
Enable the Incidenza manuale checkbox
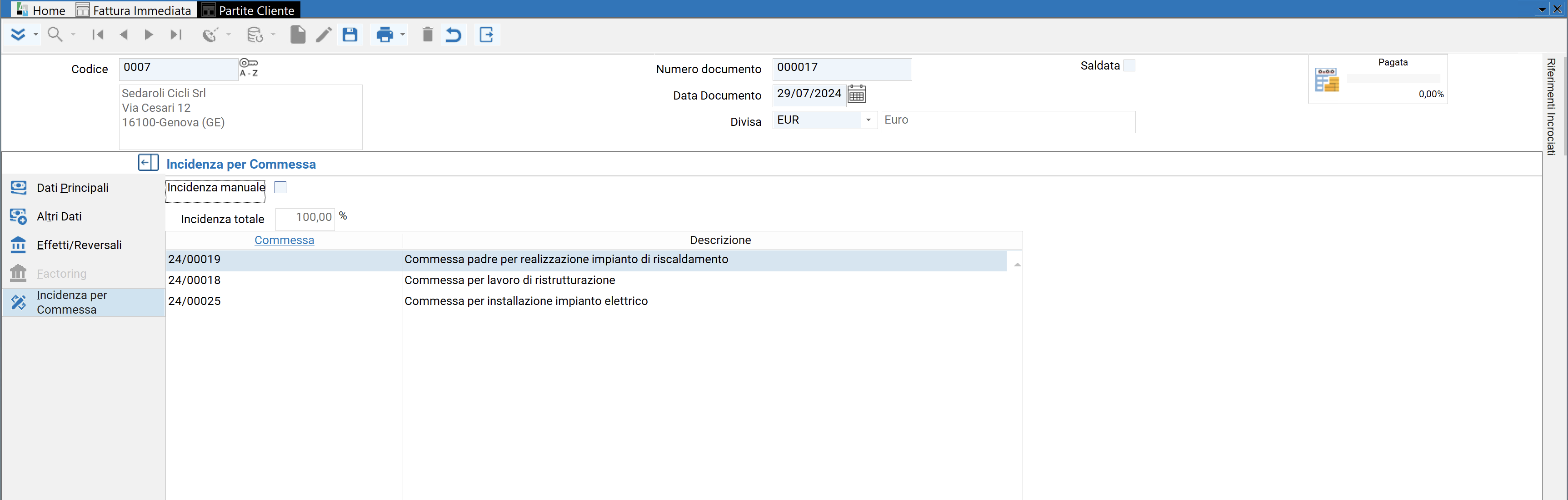280,188
